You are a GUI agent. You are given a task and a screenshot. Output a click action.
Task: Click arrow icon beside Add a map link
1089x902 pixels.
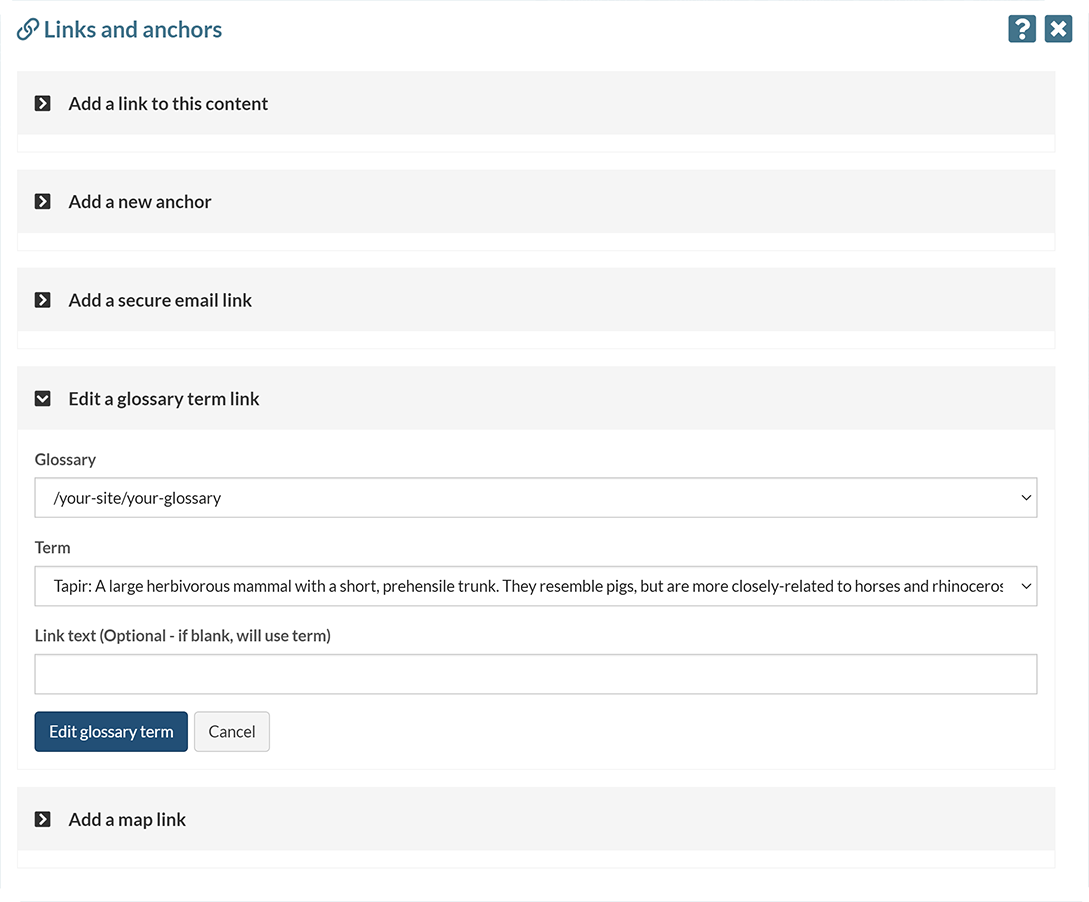point(43,819)
